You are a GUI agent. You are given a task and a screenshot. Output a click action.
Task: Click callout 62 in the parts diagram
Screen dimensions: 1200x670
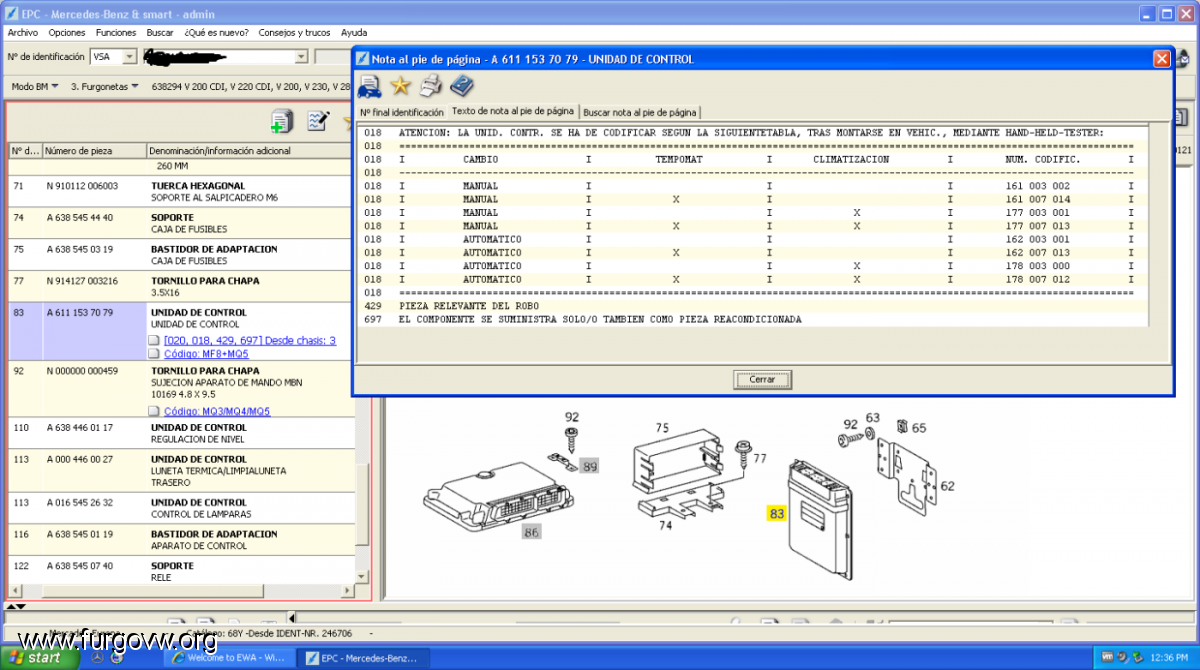[x=947, y=486]
